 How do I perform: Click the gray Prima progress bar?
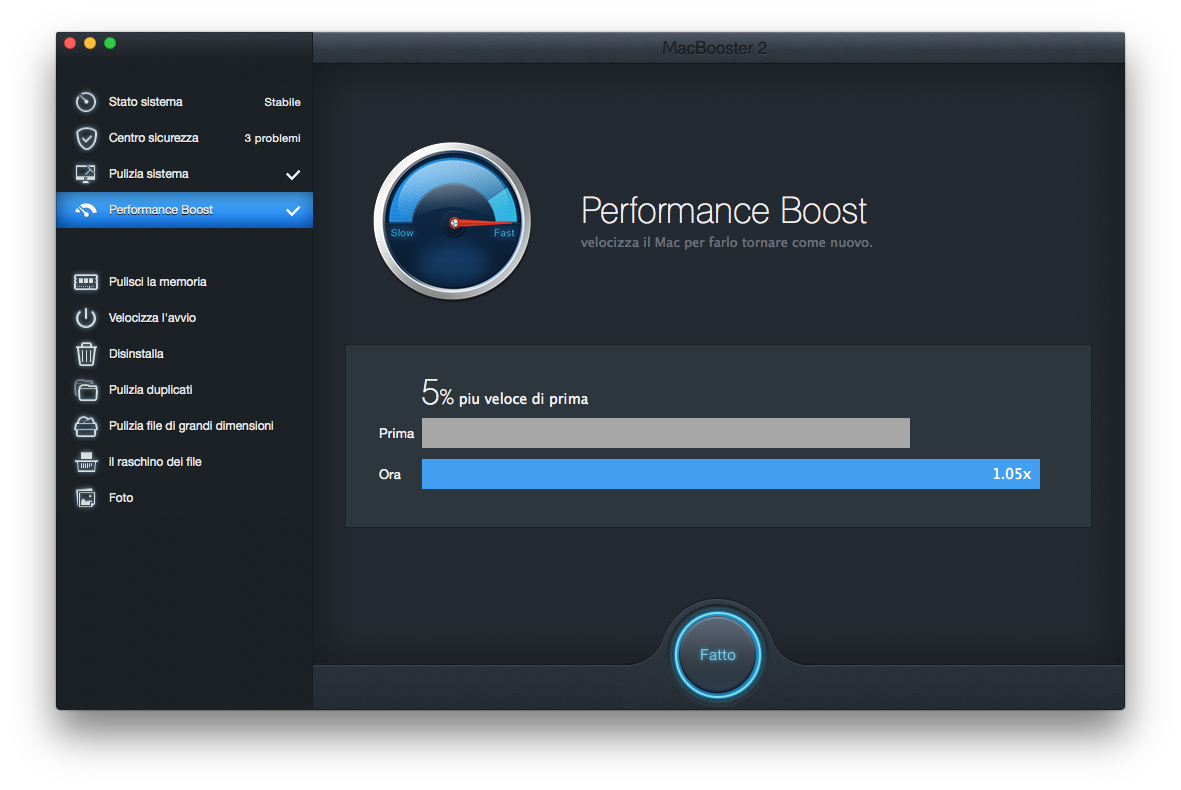[666, 433]
